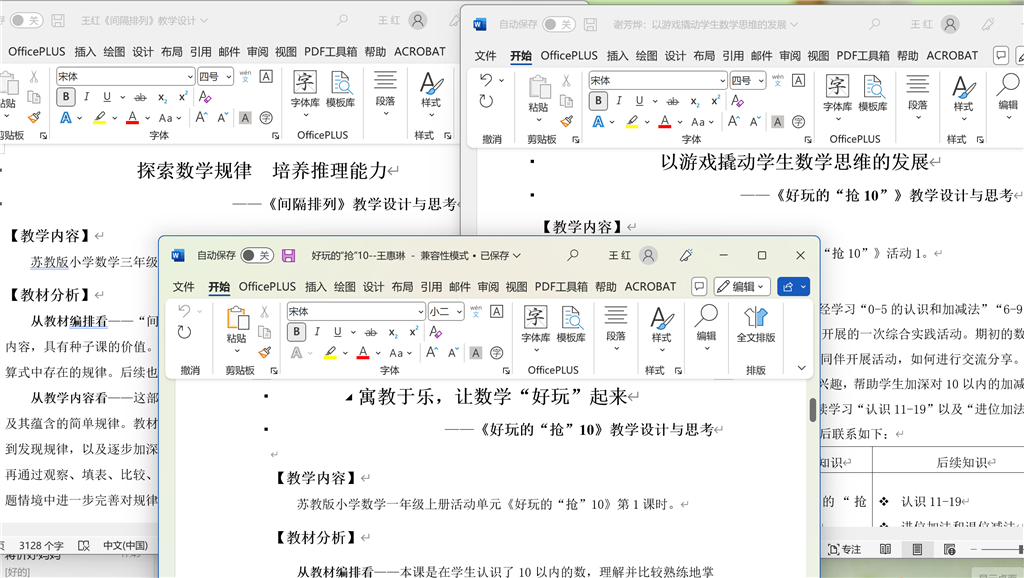Image resolution: width=1024 pixels, height=578 pixels.
Task: Click Cut scissors icon in front window
Action: point(264,312)
